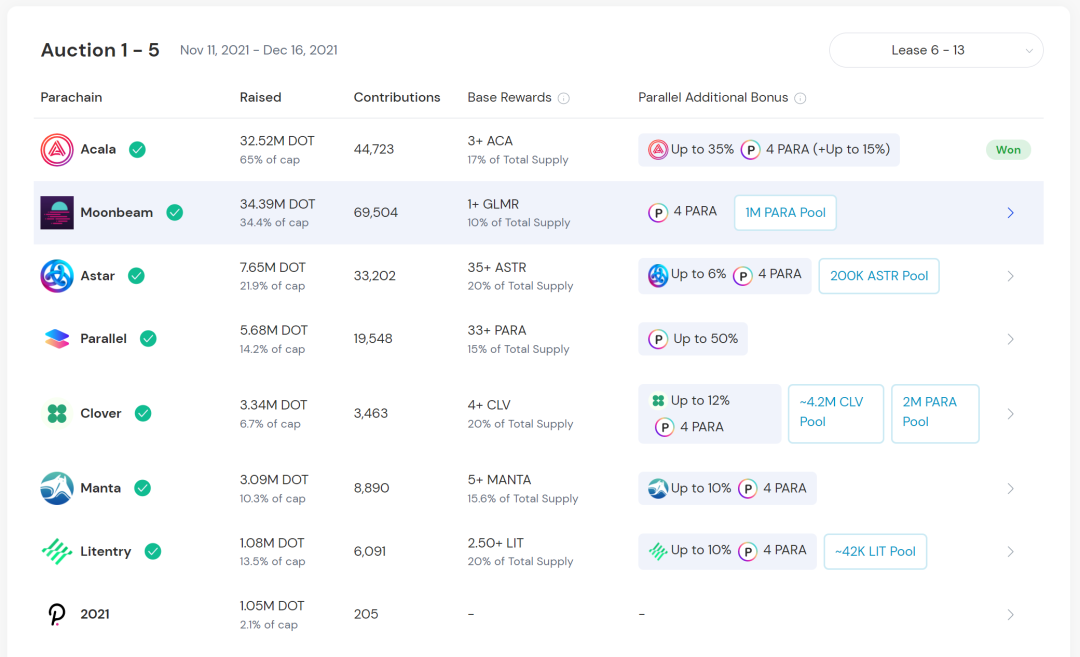Click Manta icon in Up to 10% bonus
Viewport: 1080px width, 657px height.
658,488
